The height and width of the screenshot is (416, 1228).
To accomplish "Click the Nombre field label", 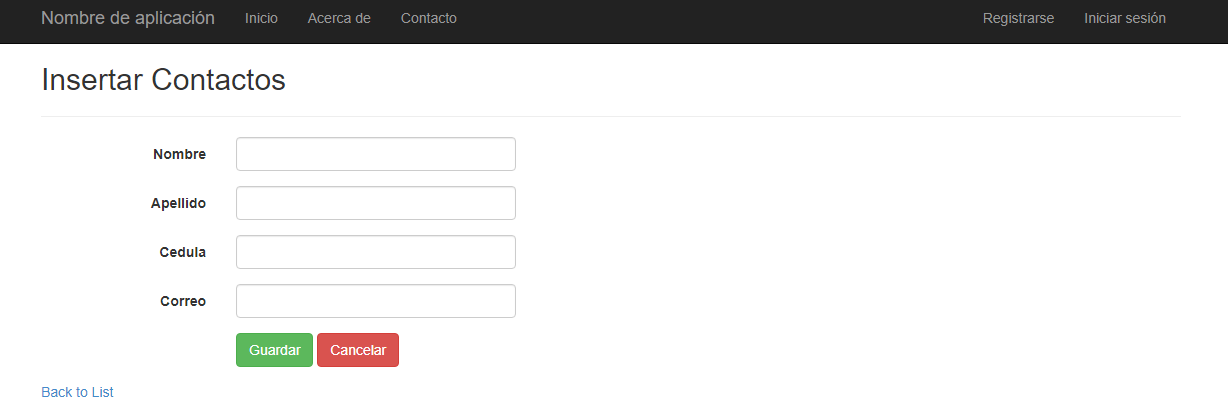I will coord(179,154).
